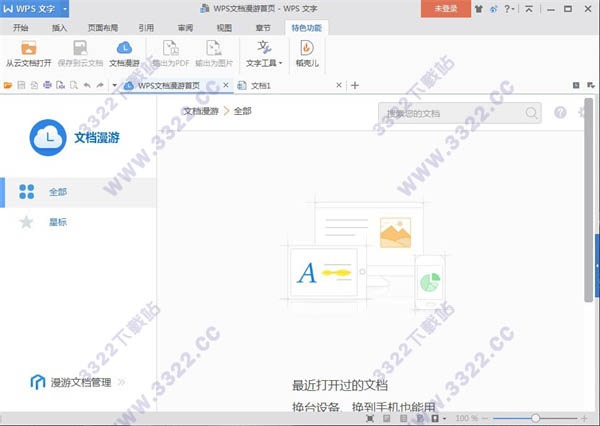
Task: Click the print preview icon in quick toolbar
Action: coord(74,85)
